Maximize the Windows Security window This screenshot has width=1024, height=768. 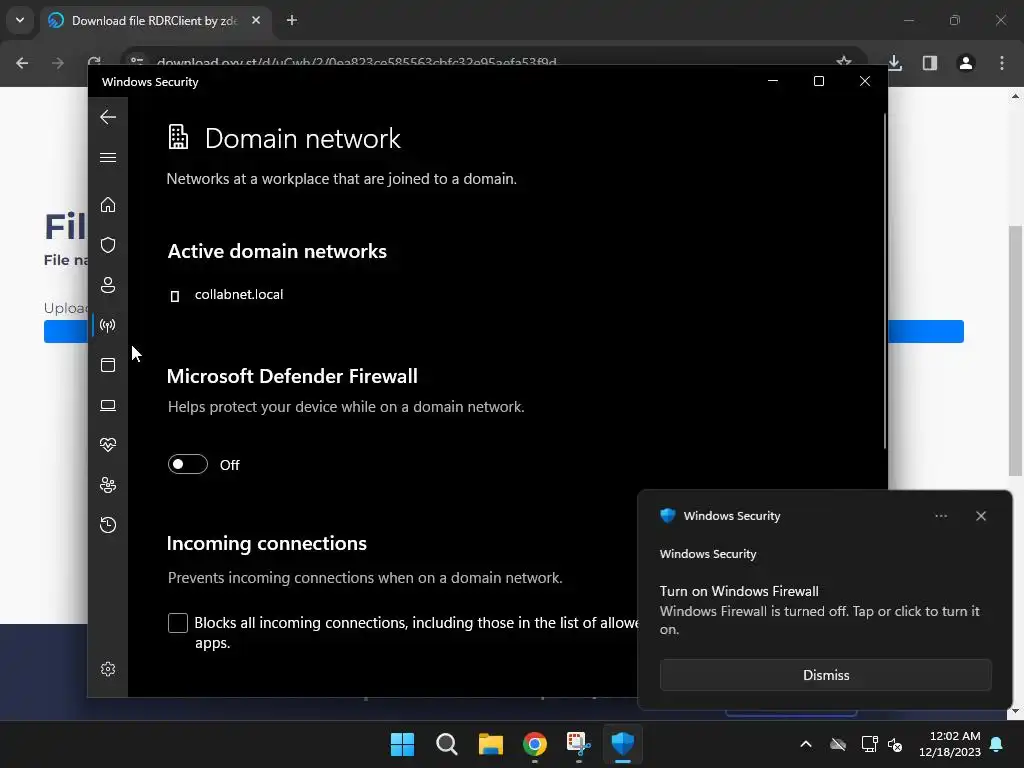(818, 81)
